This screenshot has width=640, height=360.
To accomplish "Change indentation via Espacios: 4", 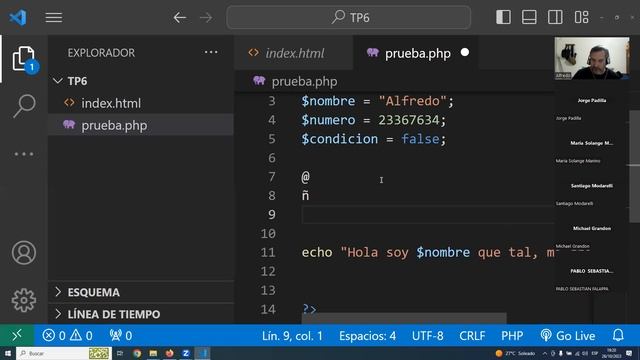I will point(367,336).
